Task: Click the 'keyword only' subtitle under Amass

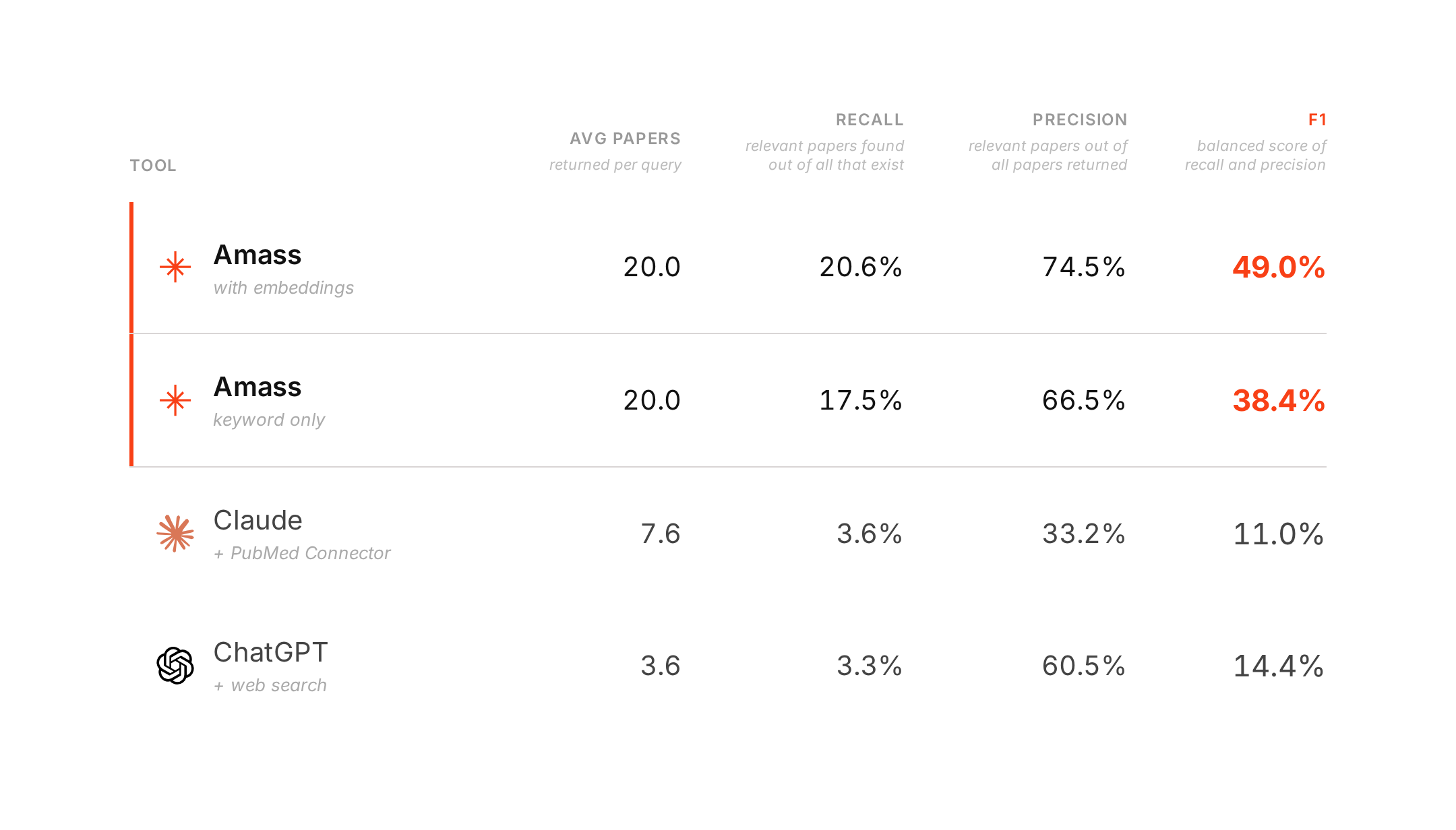Action: 269,420
